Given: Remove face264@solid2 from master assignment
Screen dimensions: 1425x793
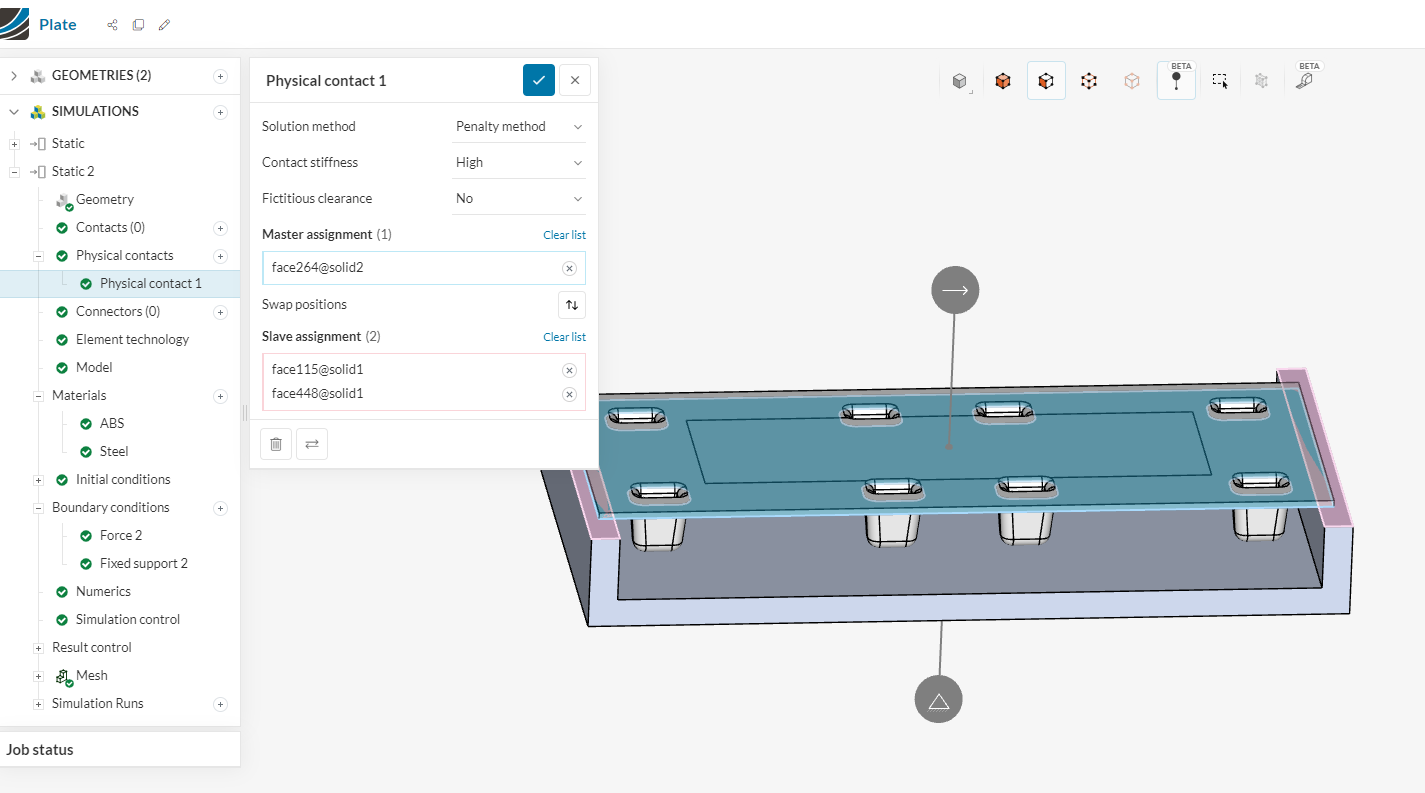Looking at the screenshot, I should (x=569, y=268).
